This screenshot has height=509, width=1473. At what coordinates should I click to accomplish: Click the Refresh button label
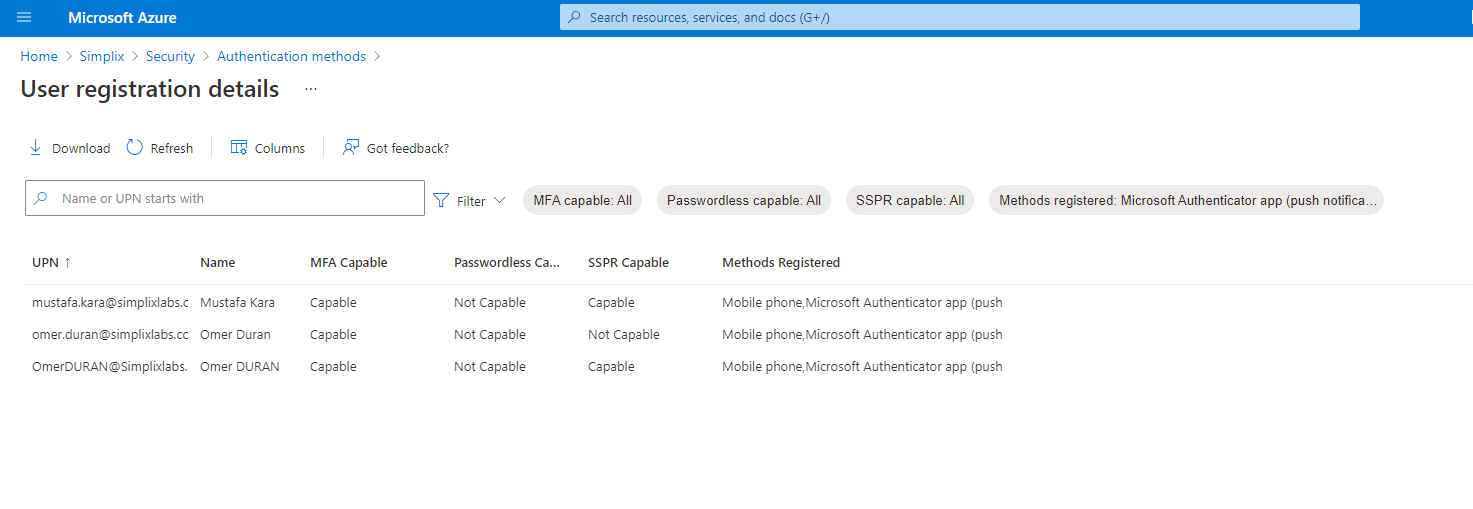(172, 148)
